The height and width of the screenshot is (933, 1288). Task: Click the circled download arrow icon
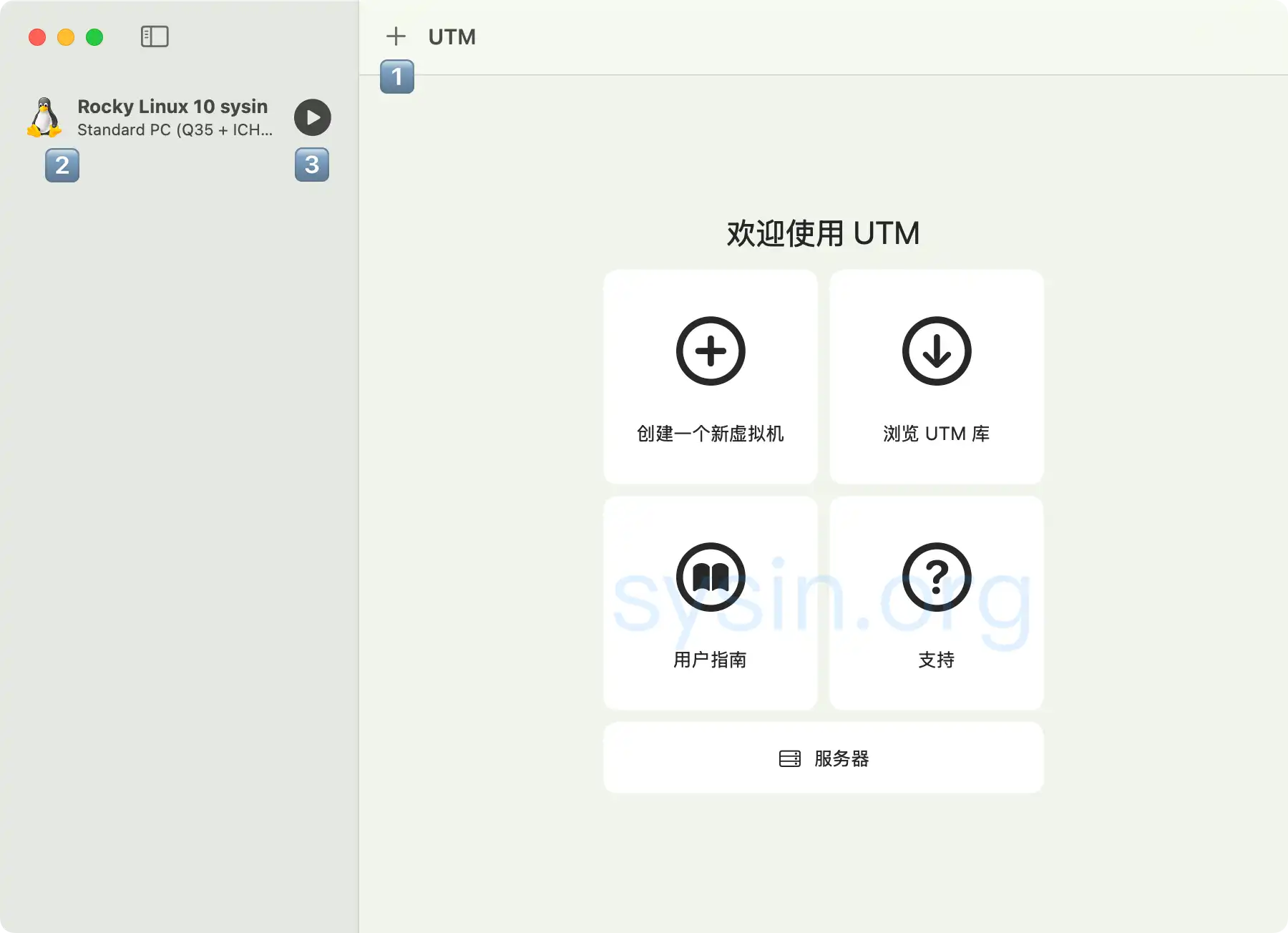pos(937,351)
